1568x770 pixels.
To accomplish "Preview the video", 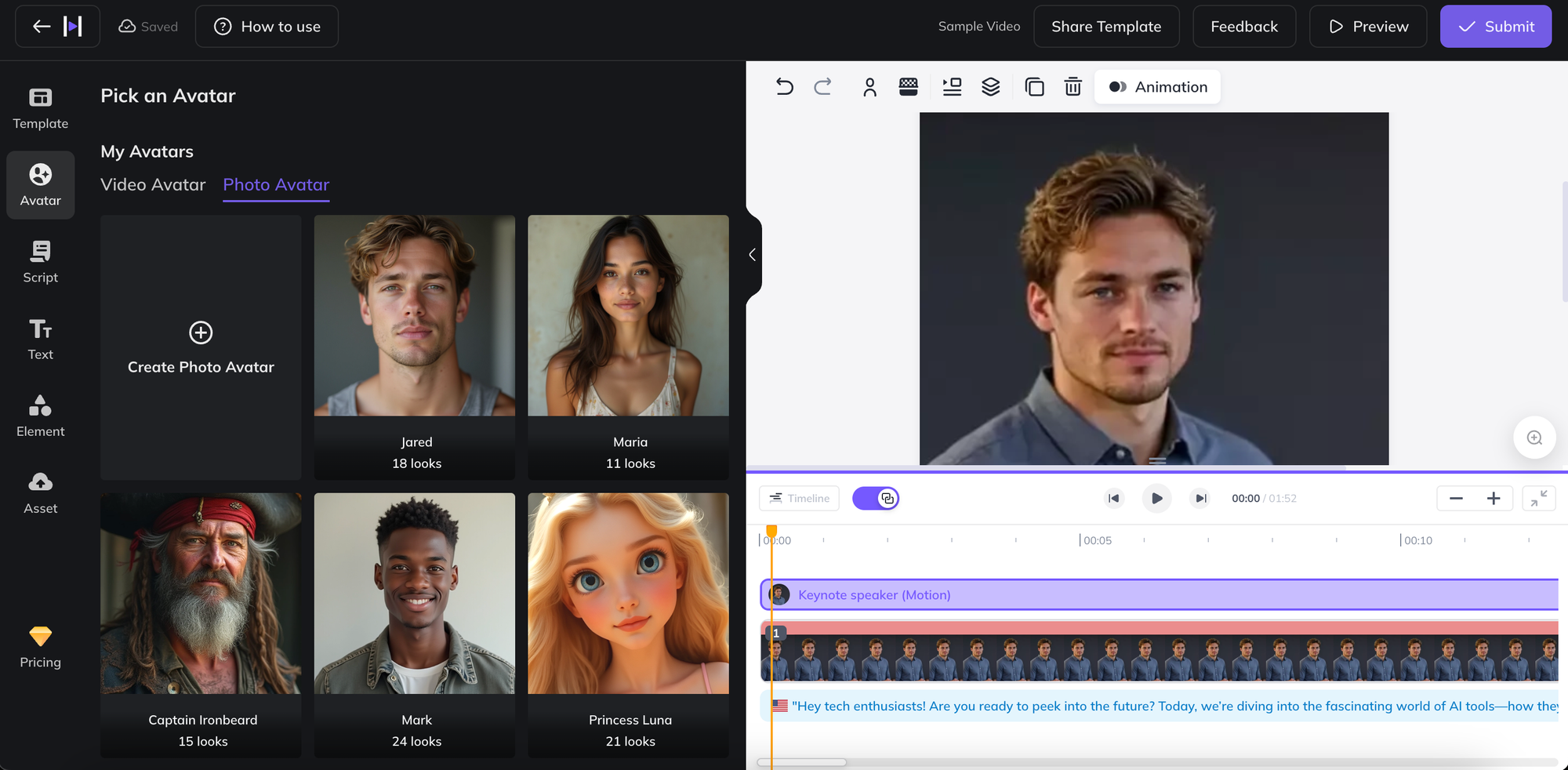I will pyautogui.click(x=1368, y=27).
